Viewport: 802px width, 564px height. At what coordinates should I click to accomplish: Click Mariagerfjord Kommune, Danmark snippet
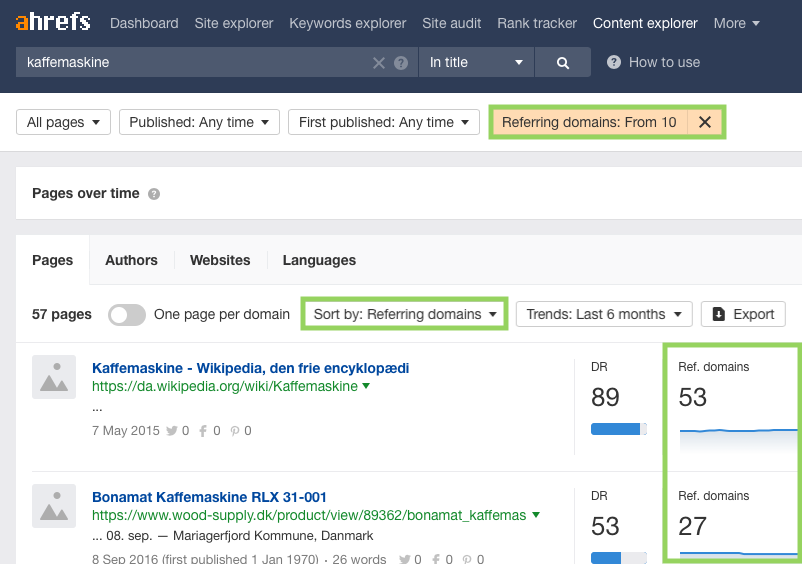coord(273,536)
